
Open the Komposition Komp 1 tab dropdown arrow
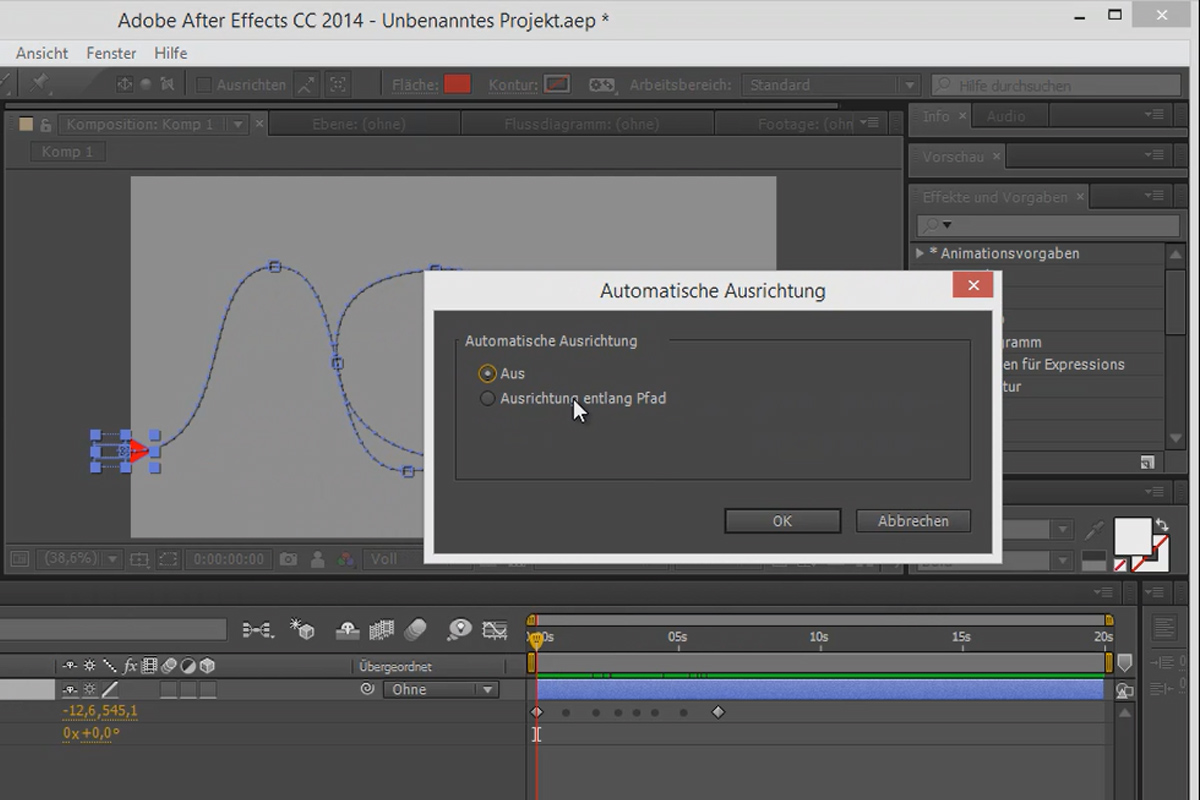[238, 124]
